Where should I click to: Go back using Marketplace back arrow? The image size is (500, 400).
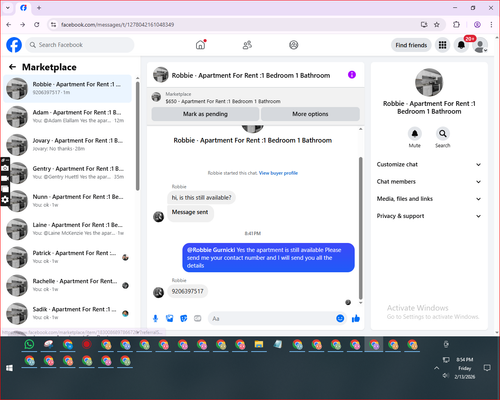click(13, 67)
